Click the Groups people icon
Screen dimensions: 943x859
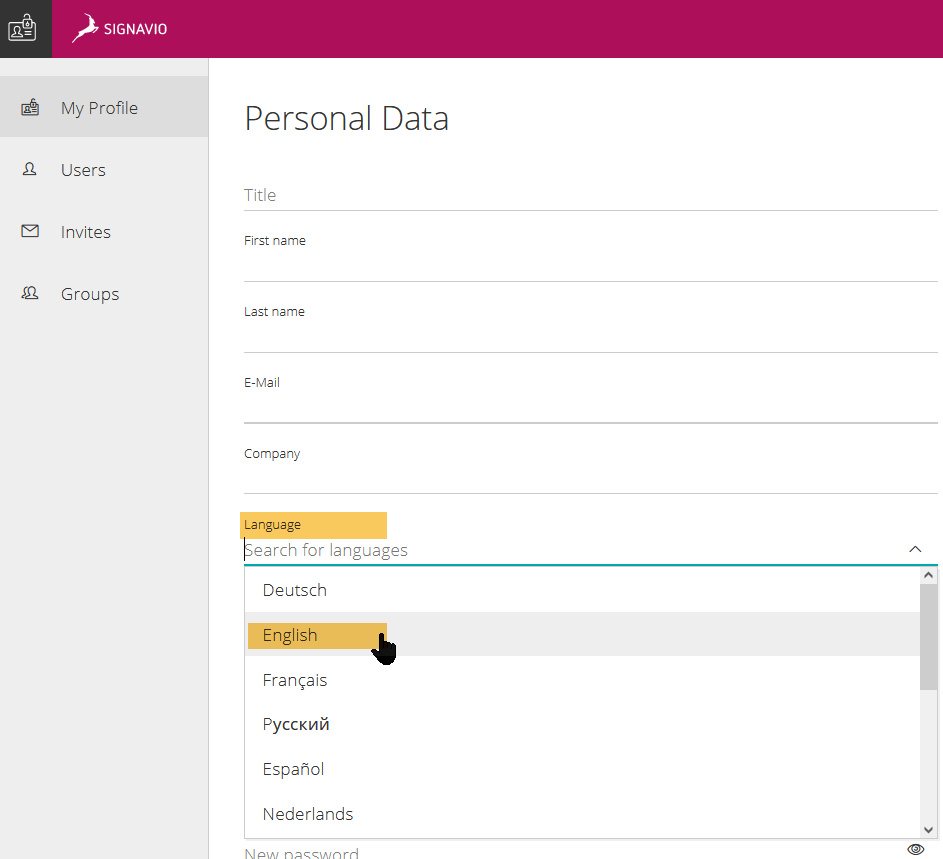(29, 294)
